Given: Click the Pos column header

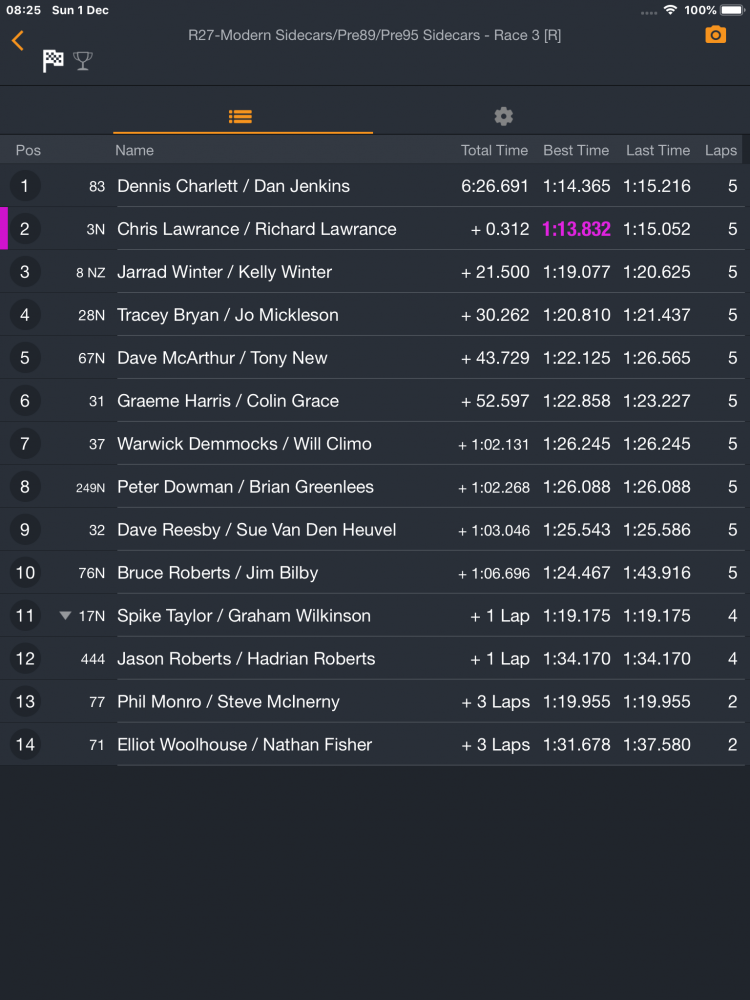Looking at the screenshot, I should [x=28, y=151].
